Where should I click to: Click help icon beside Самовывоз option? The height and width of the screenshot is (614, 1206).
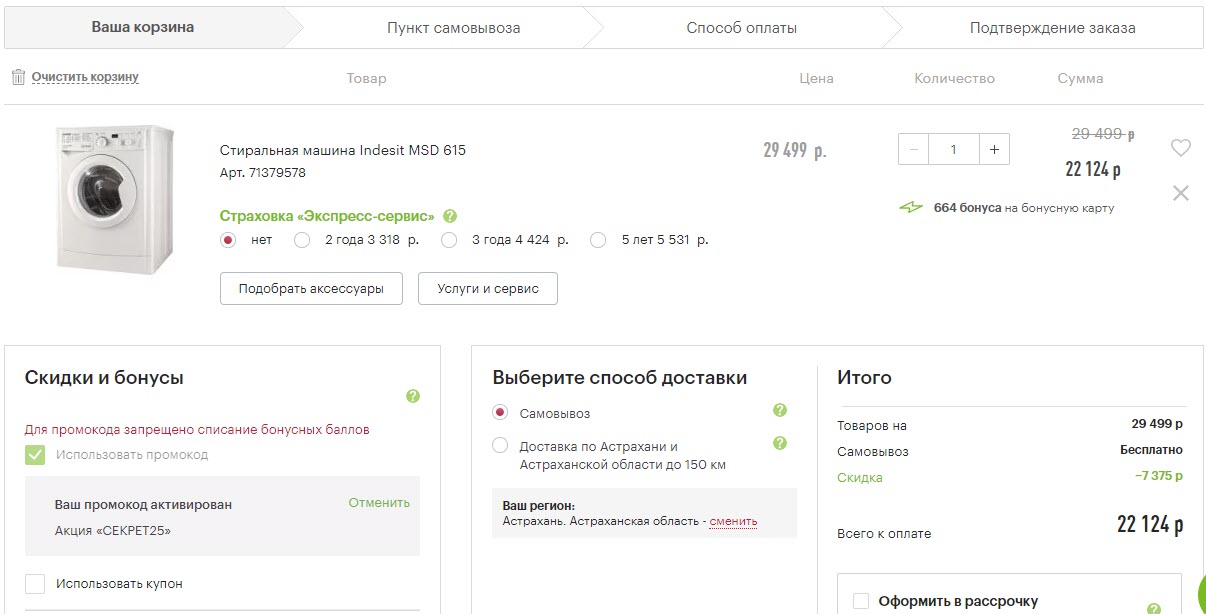coord(780,410)
